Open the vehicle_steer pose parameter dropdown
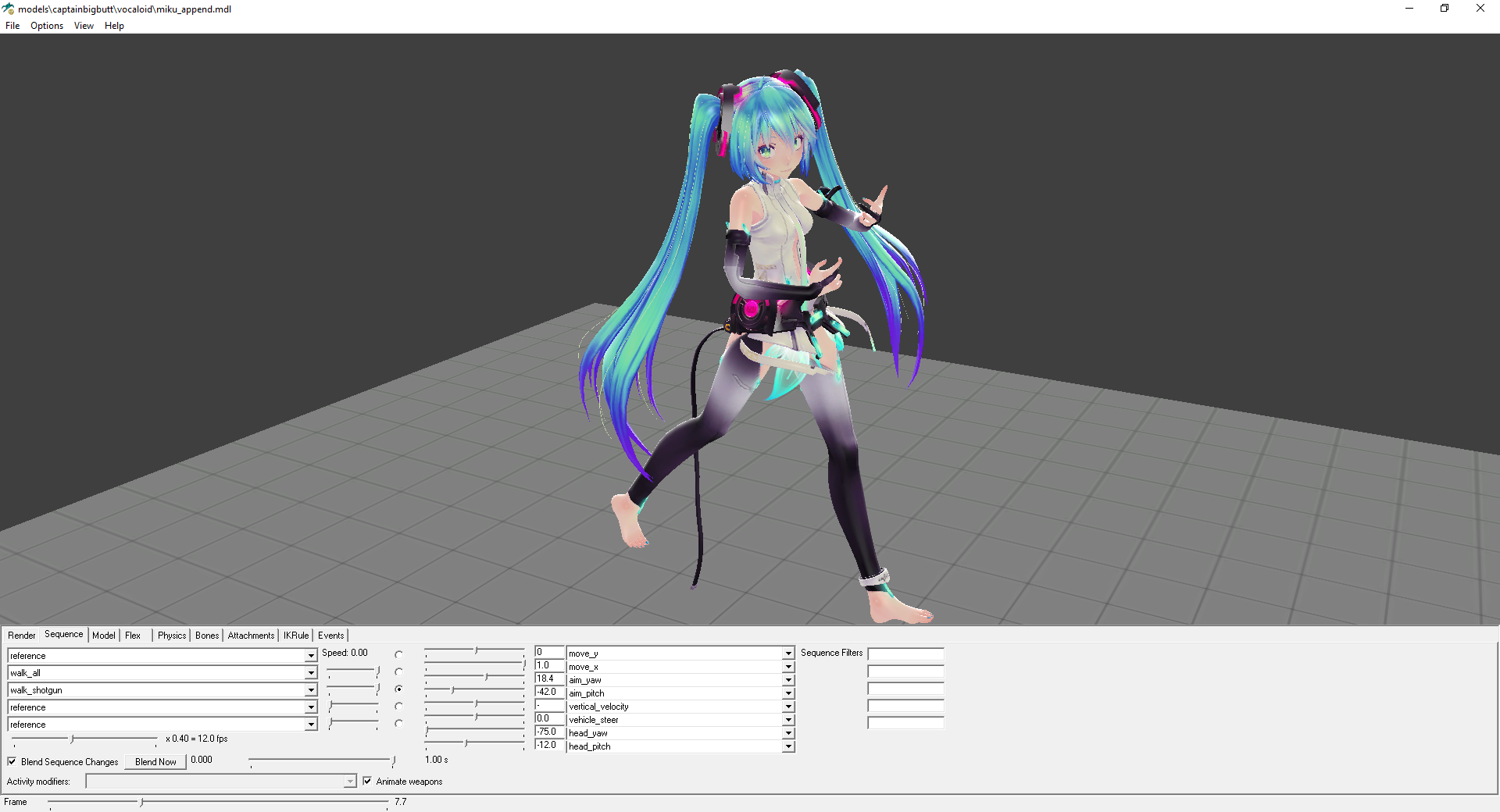 [788, 720]
